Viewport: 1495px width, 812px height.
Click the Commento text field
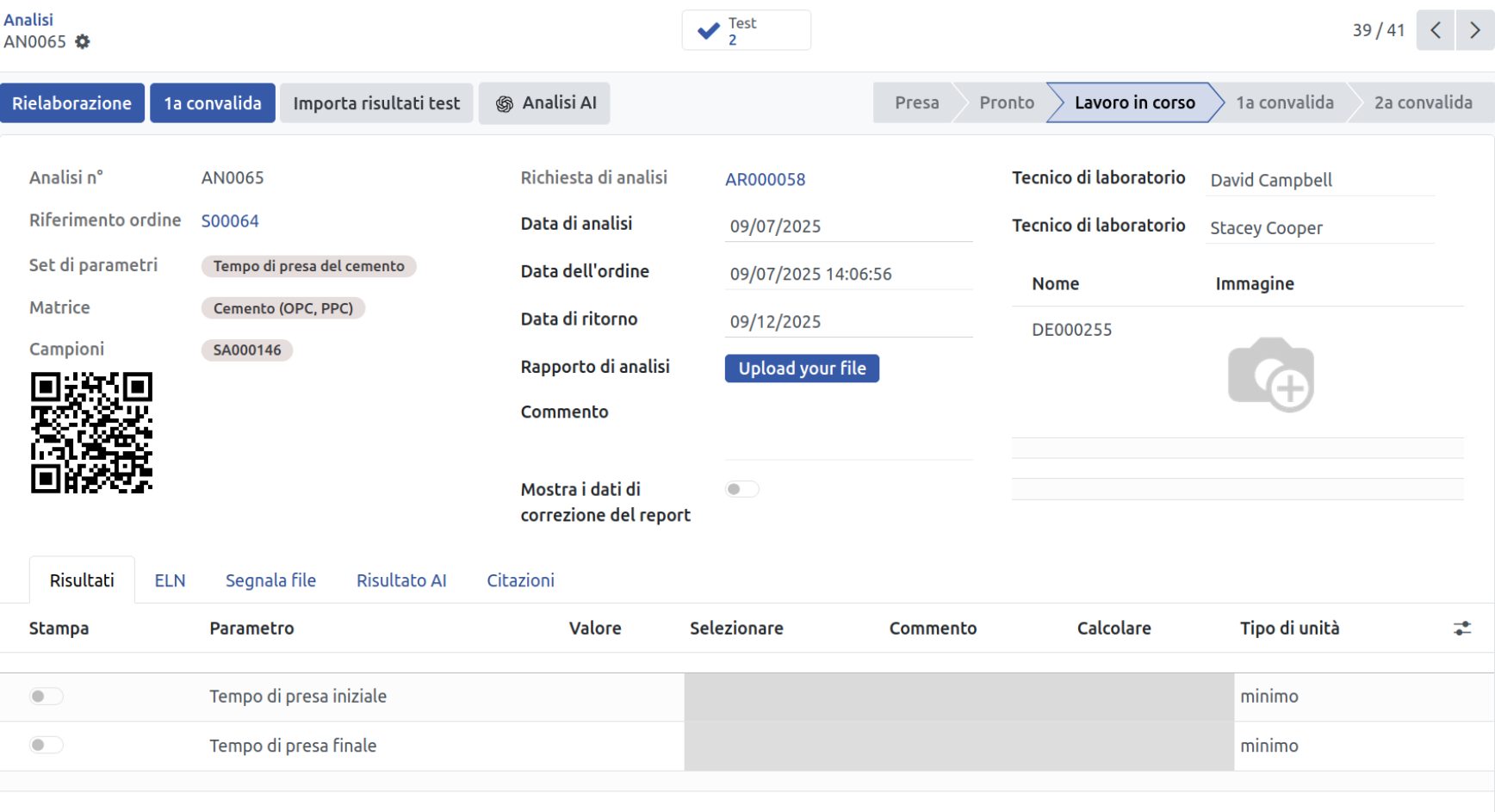click(848, 436)
